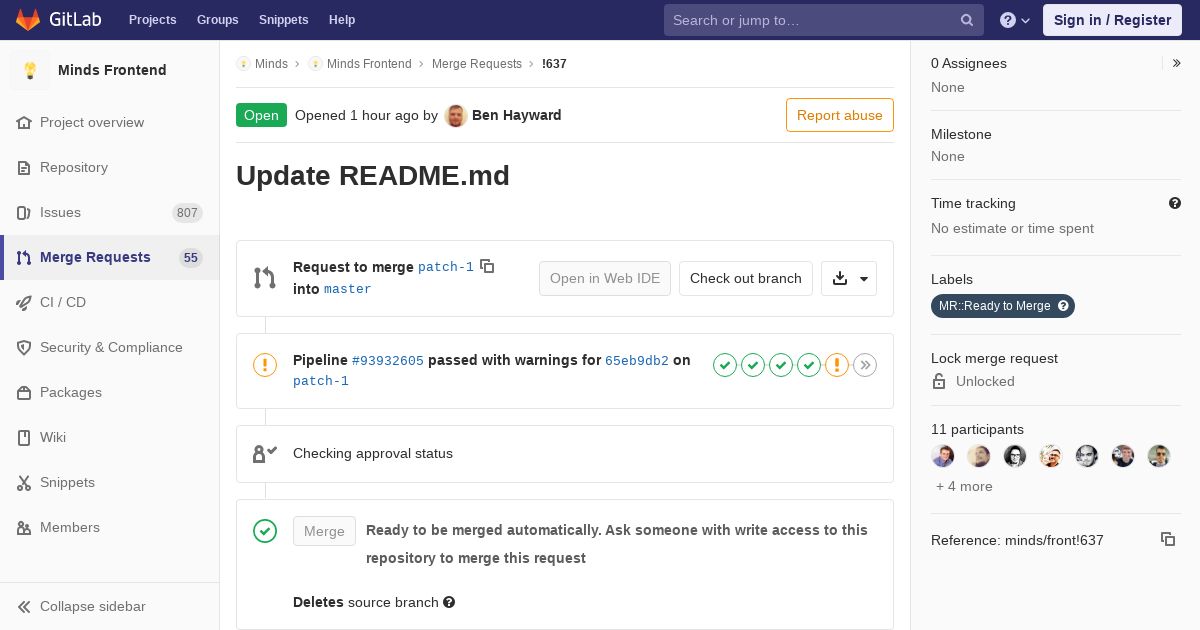The height and width of the screenshot is (630, 1200).
Task: Open Snippets in top navigation
Action: coord(283,20)
